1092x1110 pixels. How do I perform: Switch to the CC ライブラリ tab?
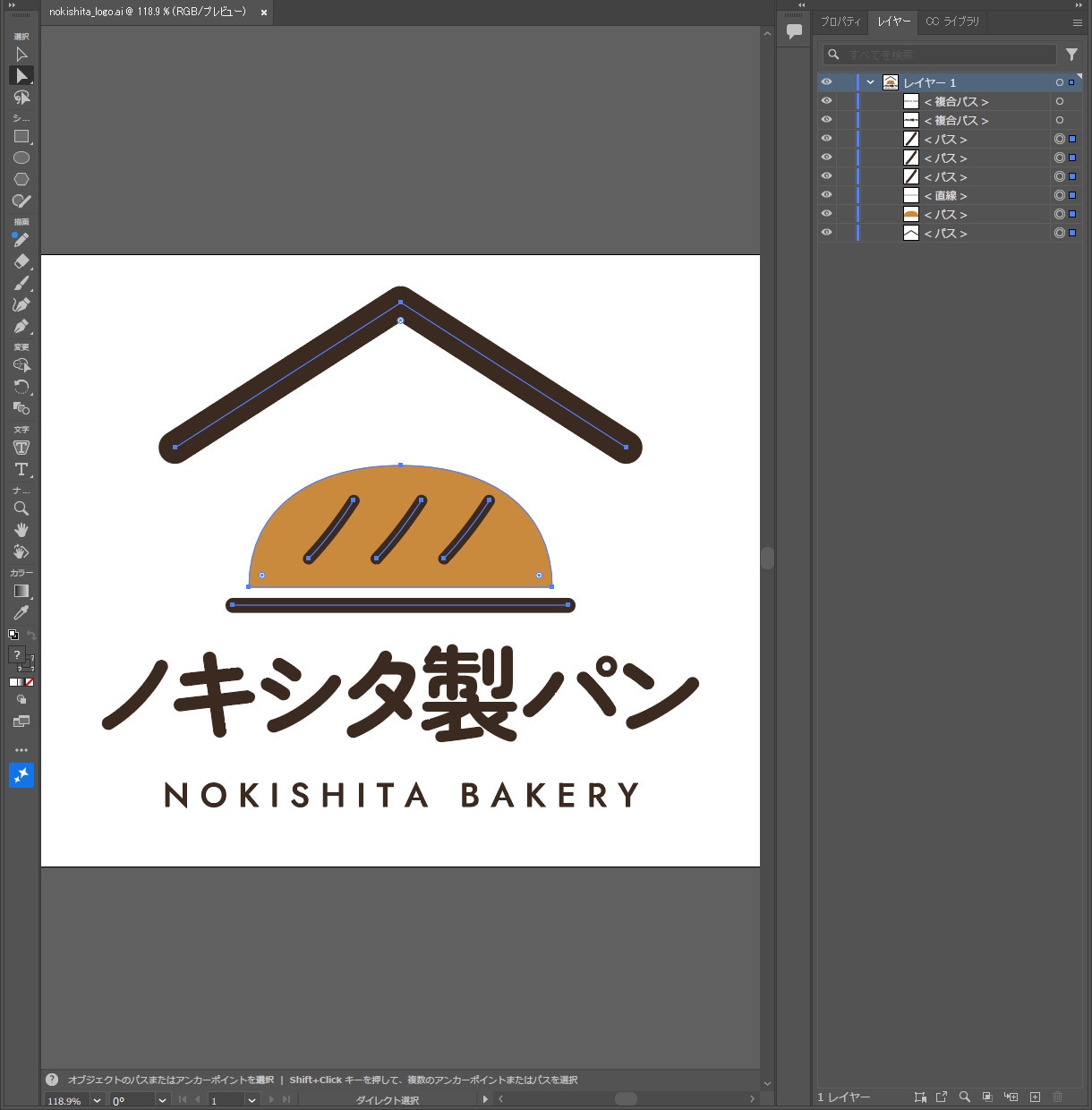coord(952,21)
